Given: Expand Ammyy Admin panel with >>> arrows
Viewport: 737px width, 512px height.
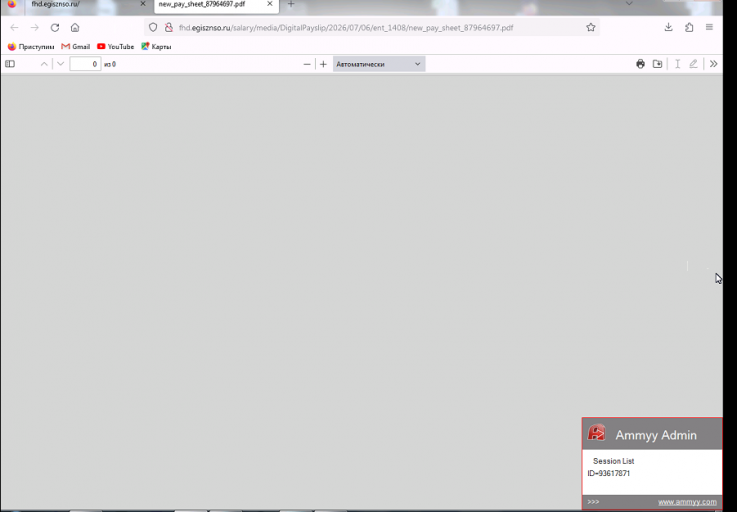Looking at the screenshot, I should [593, 502].
